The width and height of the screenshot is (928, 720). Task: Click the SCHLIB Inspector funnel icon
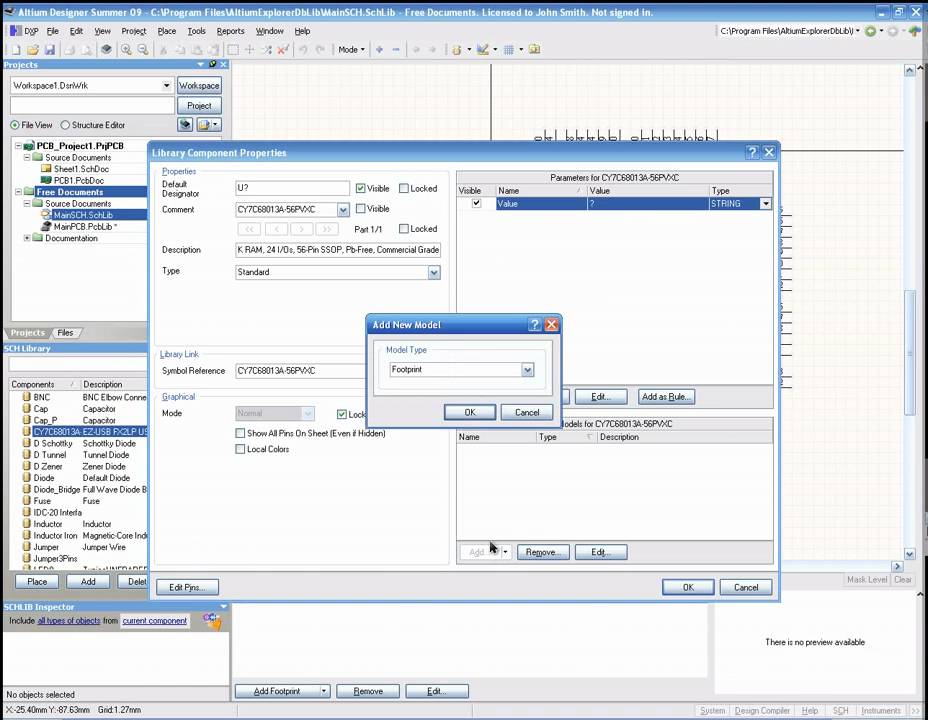coord(212,621)
